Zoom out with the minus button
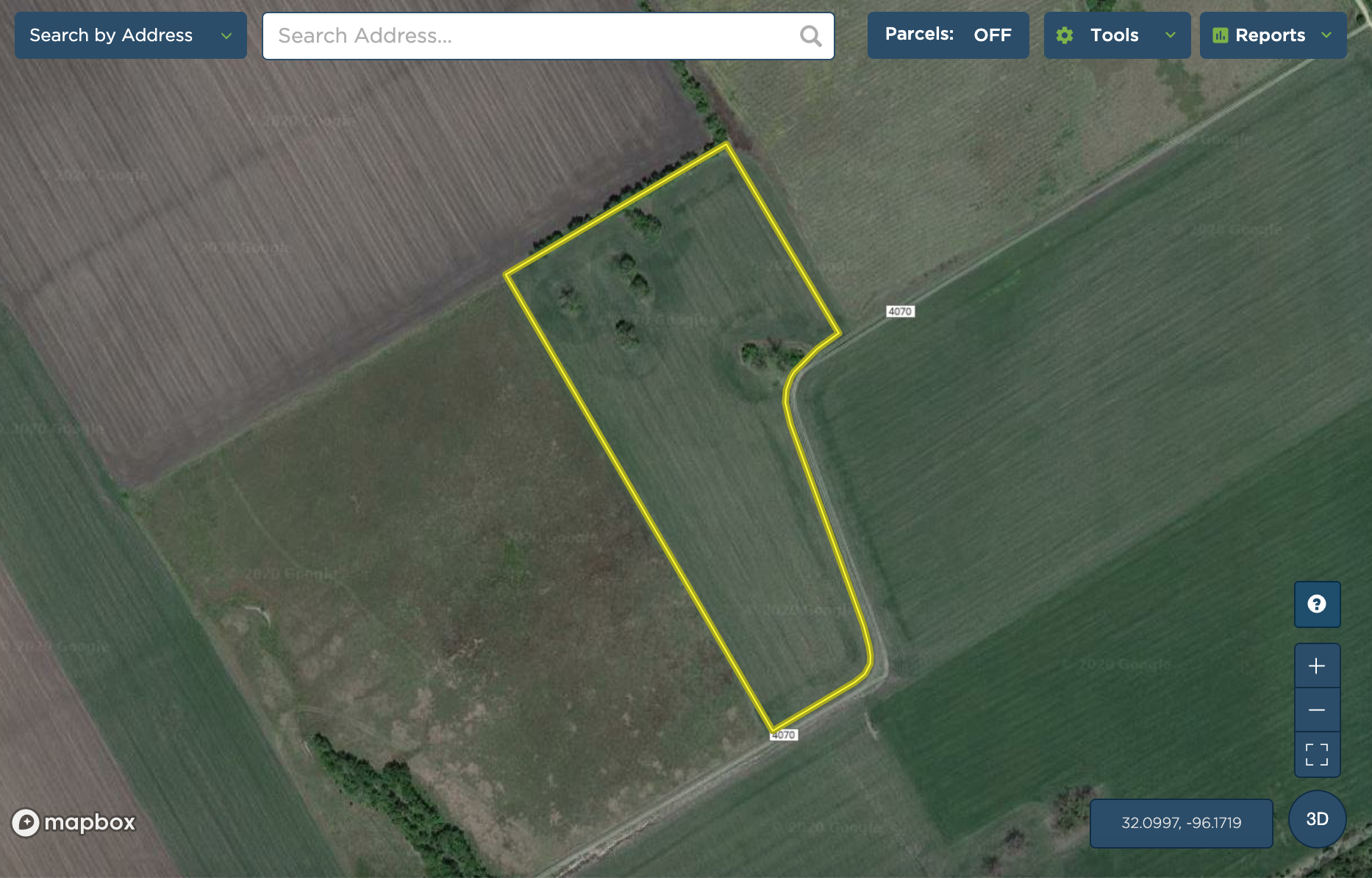Image resolution: width=1372 pixels, height=878 pixels. click(1316, 710)
